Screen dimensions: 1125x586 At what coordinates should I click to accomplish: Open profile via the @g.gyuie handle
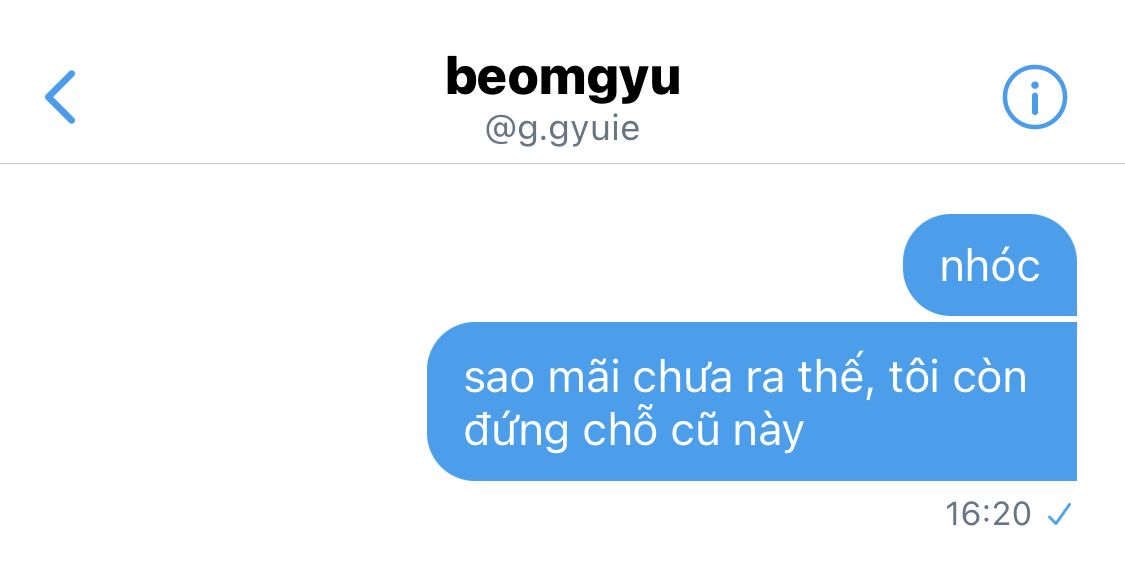point(562,130)
